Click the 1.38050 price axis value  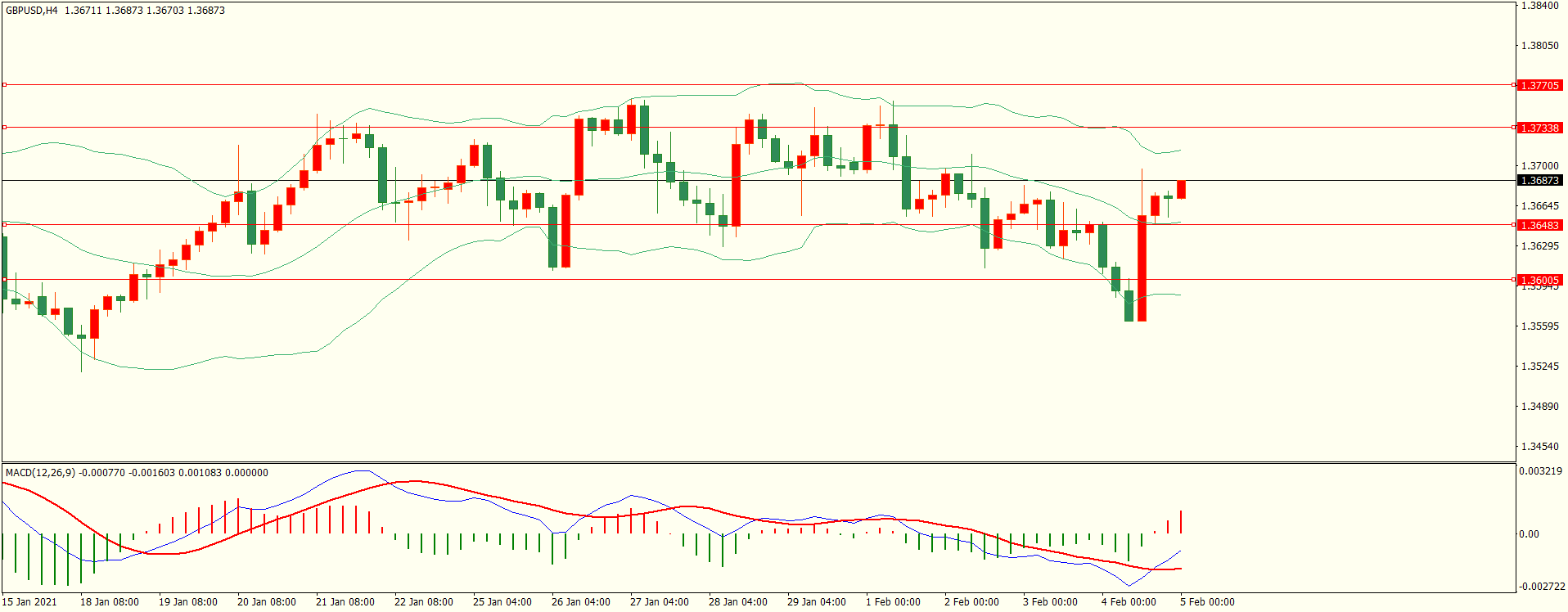coord(1539,46)
